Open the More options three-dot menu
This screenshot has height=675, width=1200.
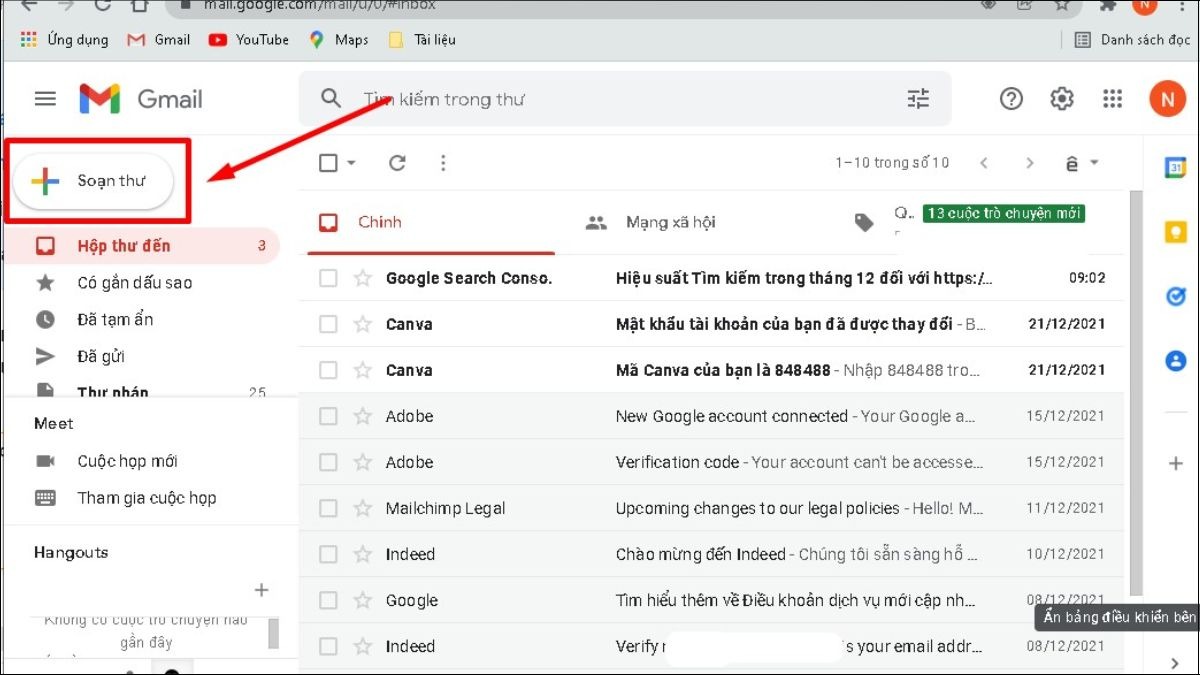443,163
